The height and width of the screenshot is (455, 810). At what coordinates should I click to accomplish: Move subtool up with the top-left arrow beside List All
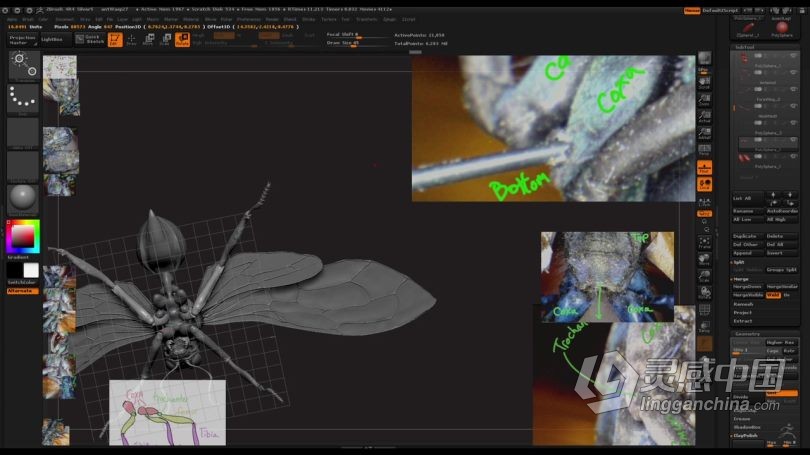(x=773, y=195)
